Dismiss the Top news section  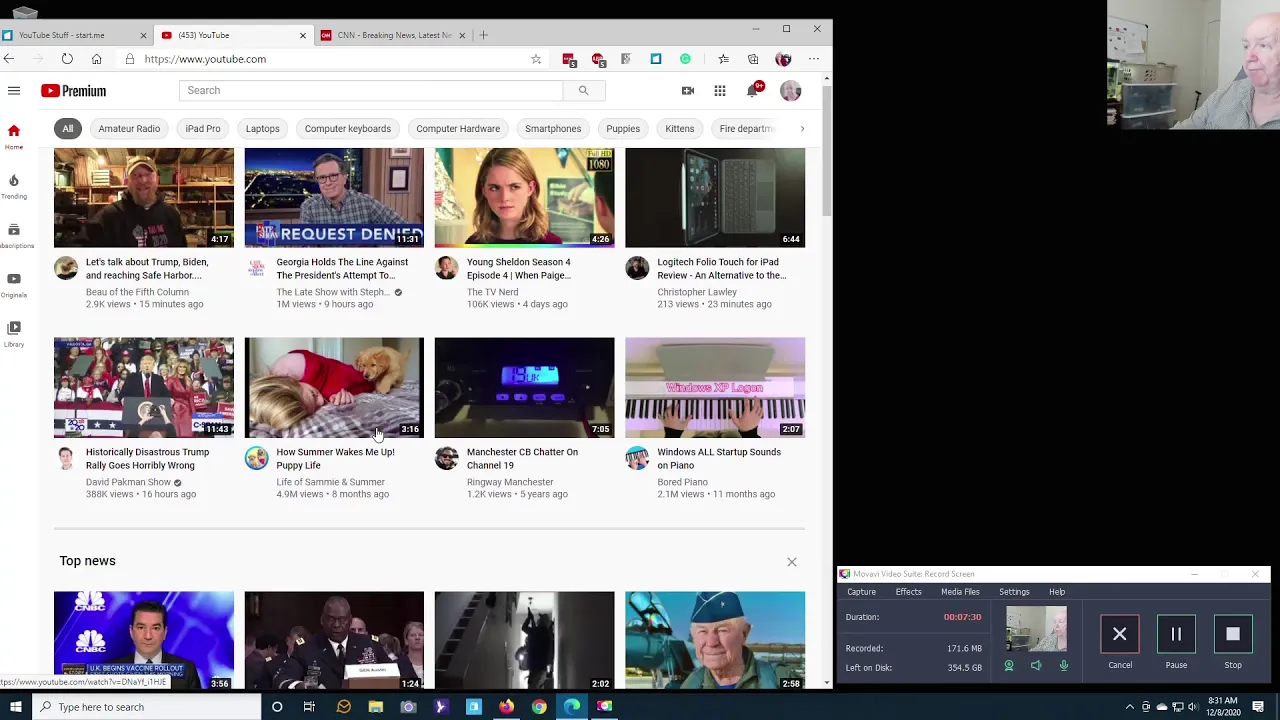[792, 562]
